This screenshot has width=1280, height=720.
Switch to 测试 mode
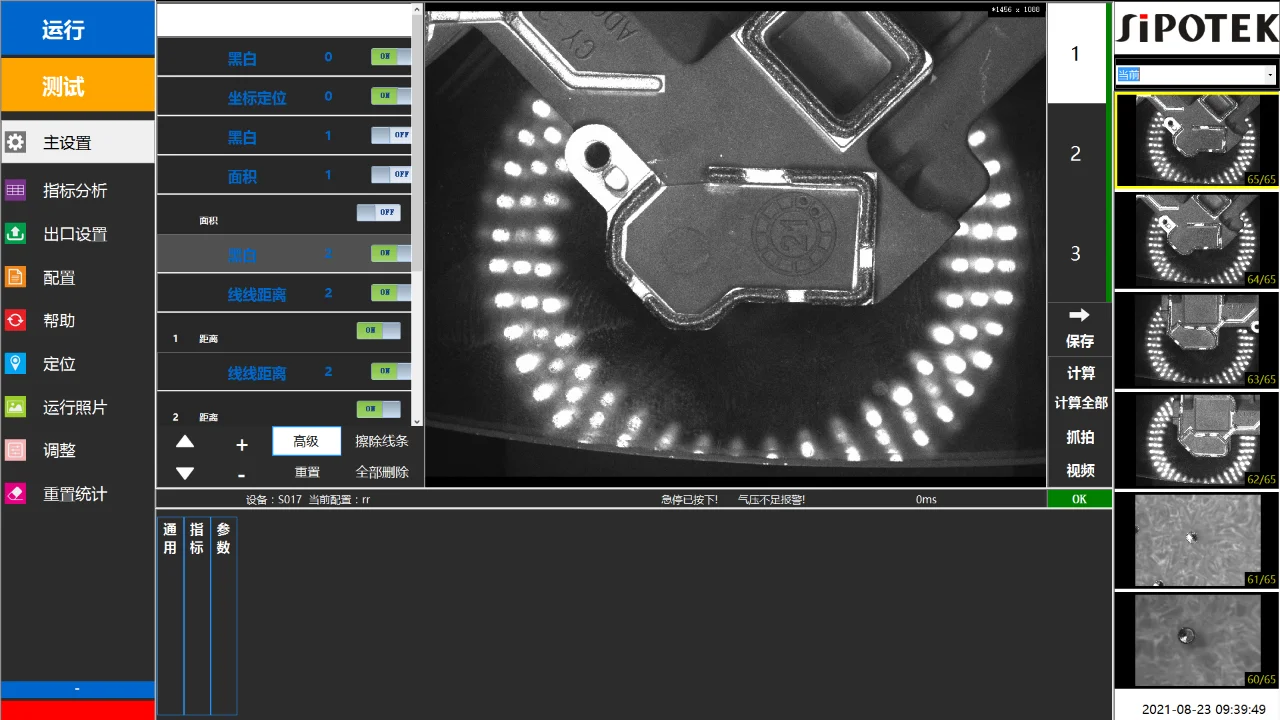(x=78, y=86)
